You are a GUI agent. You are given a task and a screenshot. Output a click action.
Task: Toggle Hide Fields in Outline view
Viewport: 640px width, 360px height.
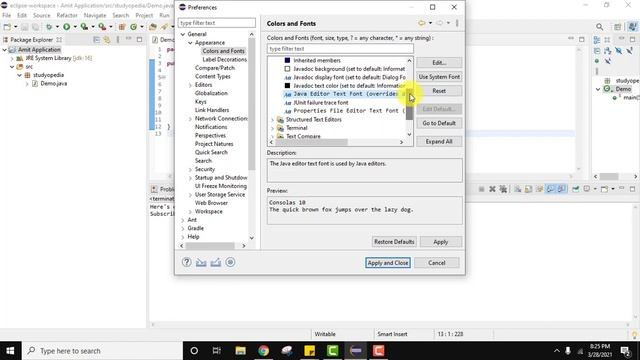point(618,51)
